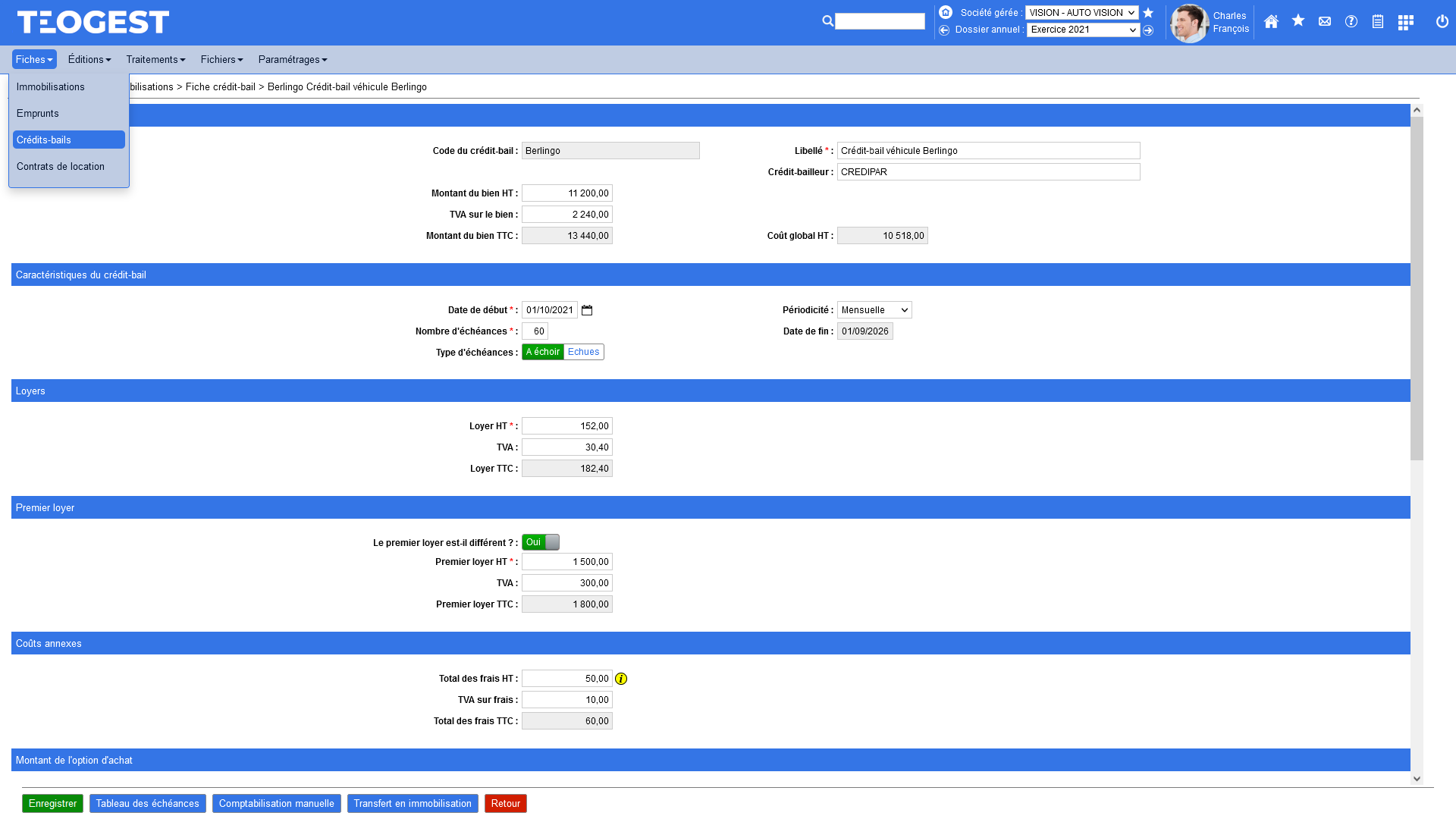Open calendar picker for Date de début

(587, 310)
